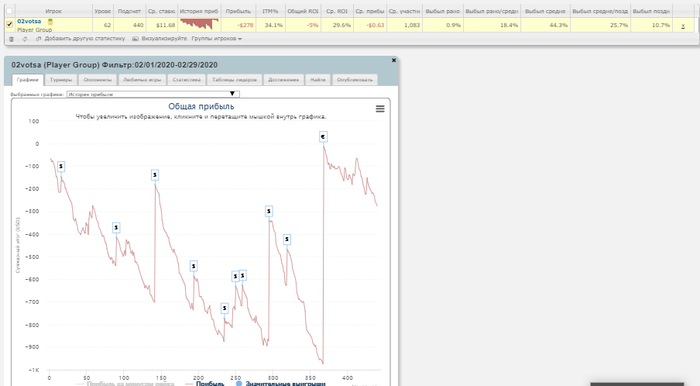Image resolution: width=700 pixels, height=386 pixels.
Task: Switch to the Турниры tab
Action: [x=61, y=80]
